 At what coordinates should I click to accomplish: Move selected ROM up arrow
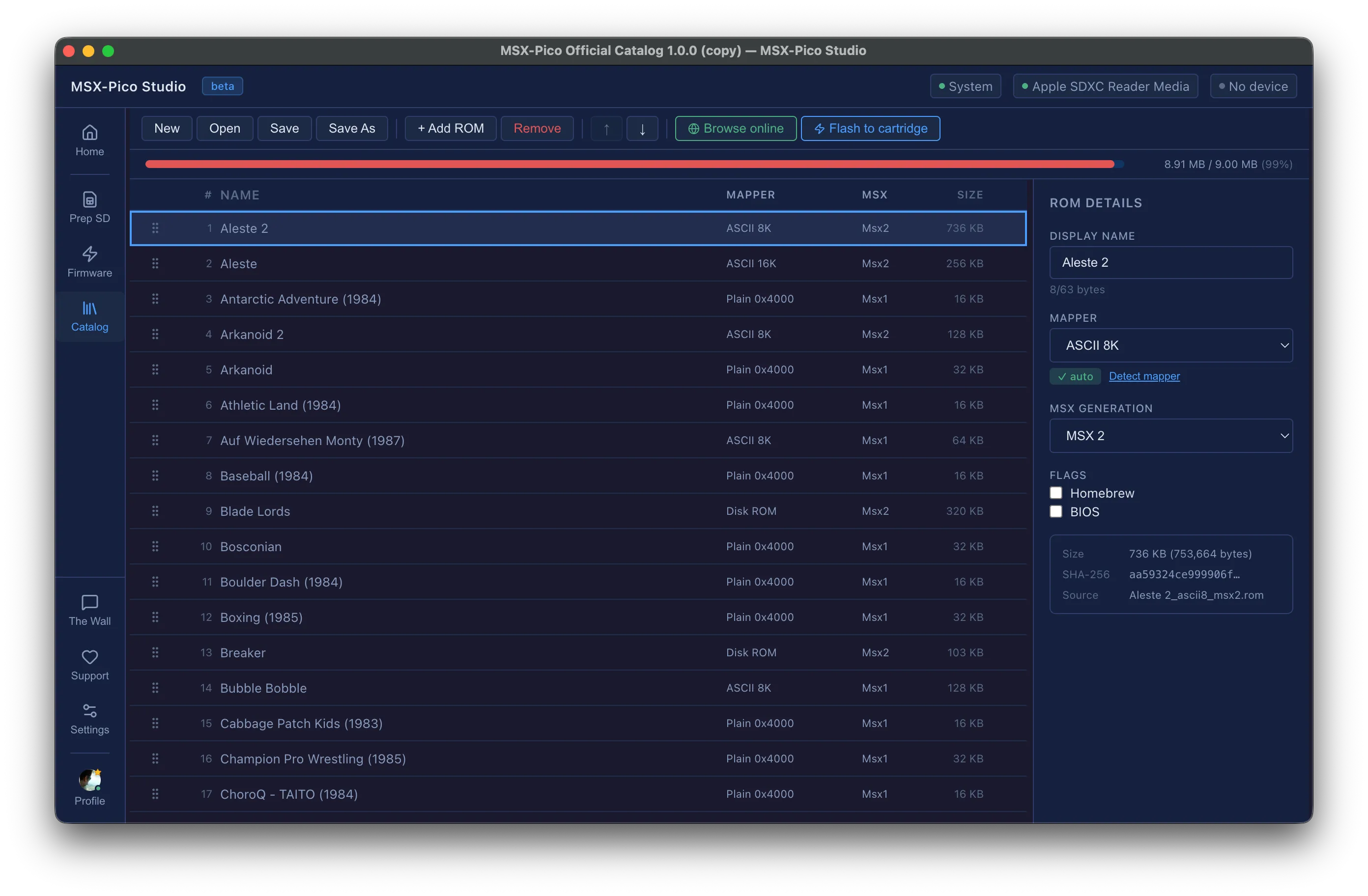pyautogui.click(x=606, y=128)
